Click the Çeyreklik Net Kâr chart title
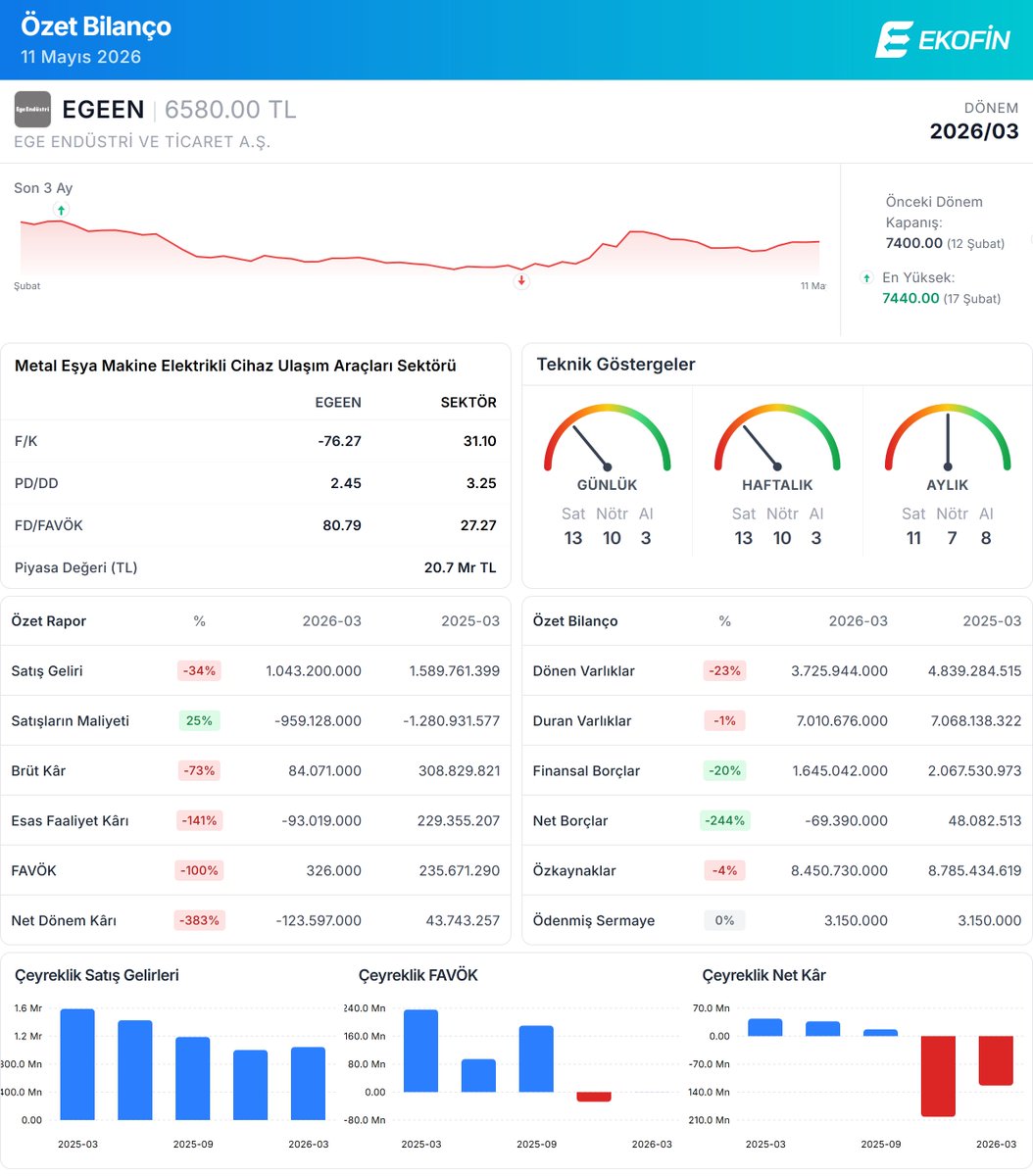 764,975
